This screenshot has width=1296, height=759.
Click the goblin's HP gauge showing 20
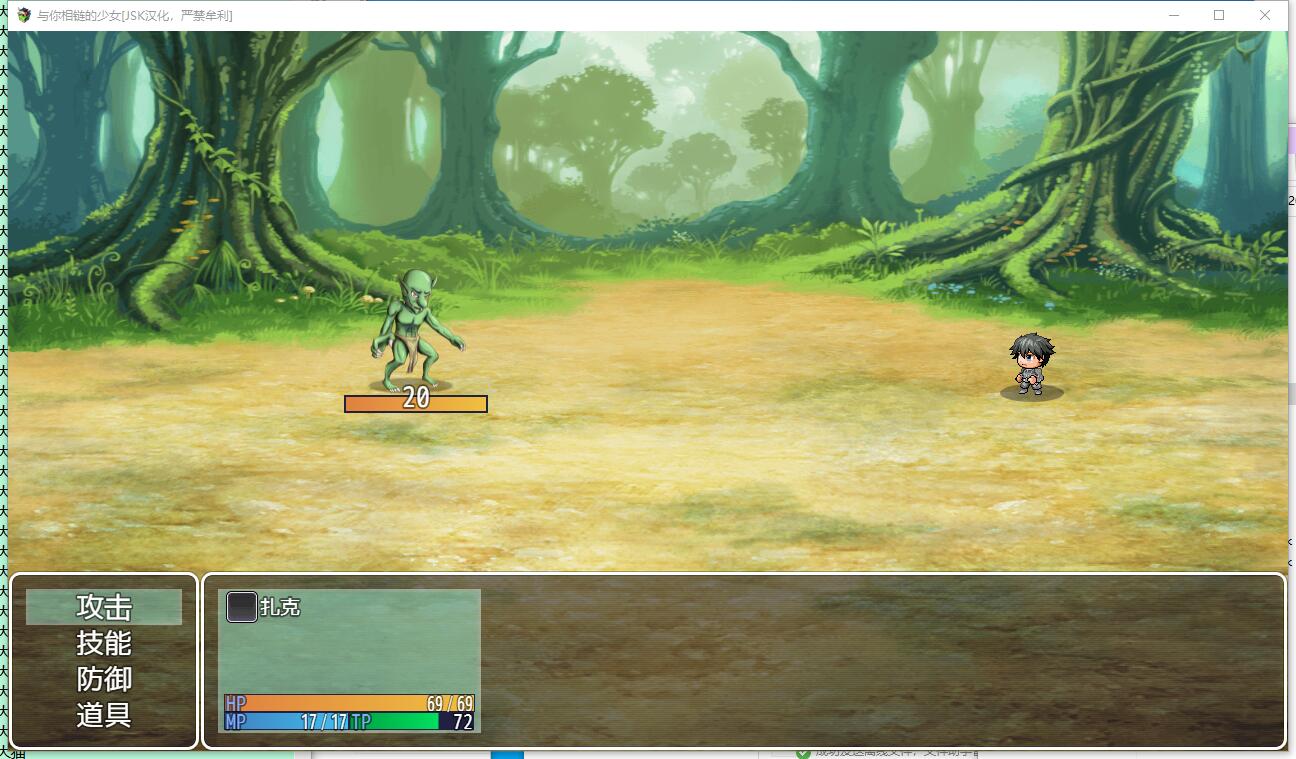[416, 403]
